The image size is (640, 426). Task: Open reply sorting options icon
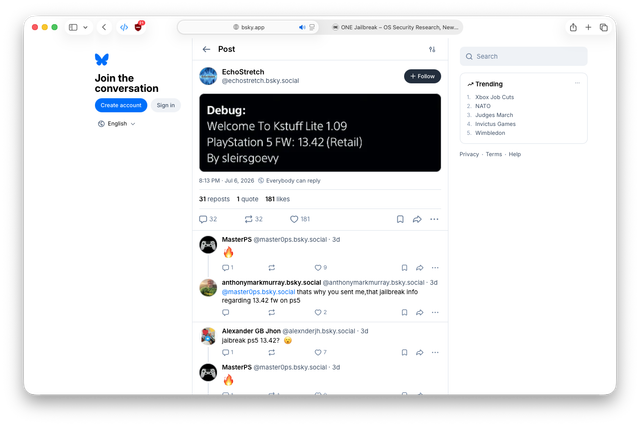click(432, 49)
